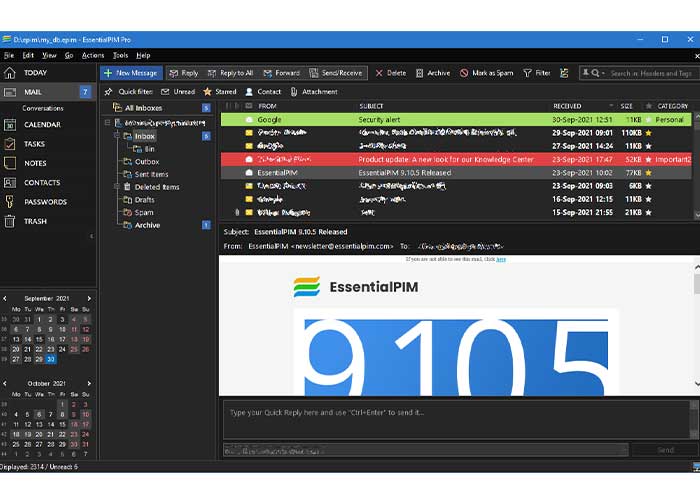
Task: Sort messages by the Size column
Action: (x=626, y=106)
